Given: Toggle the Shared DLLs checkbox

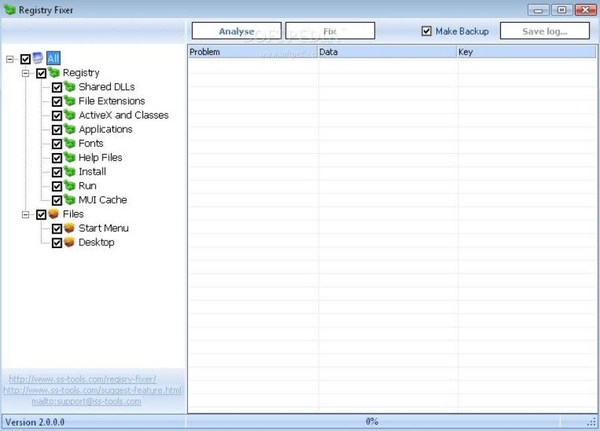Looking at the screenshot, I should [x=57, y=87].
